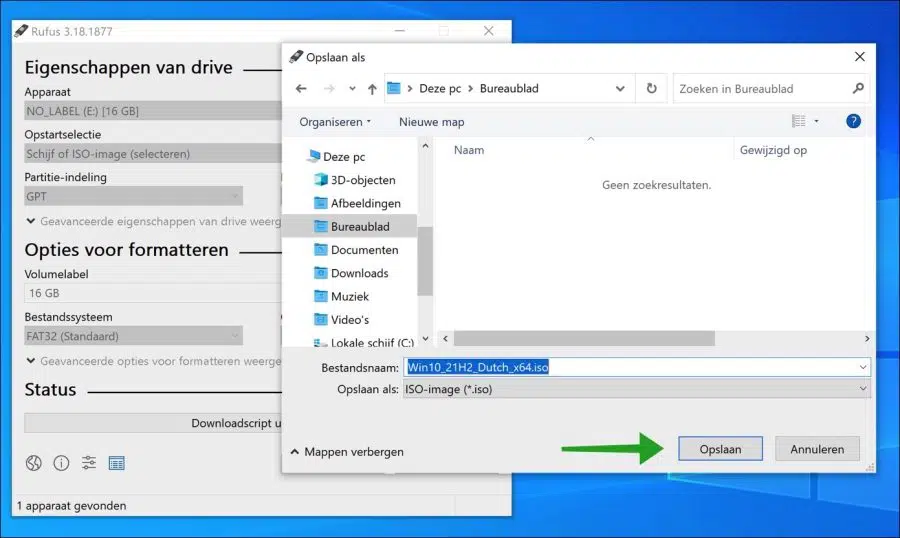
Task: Collapse folders with Mappen verbergen
Action: (347, 452)
